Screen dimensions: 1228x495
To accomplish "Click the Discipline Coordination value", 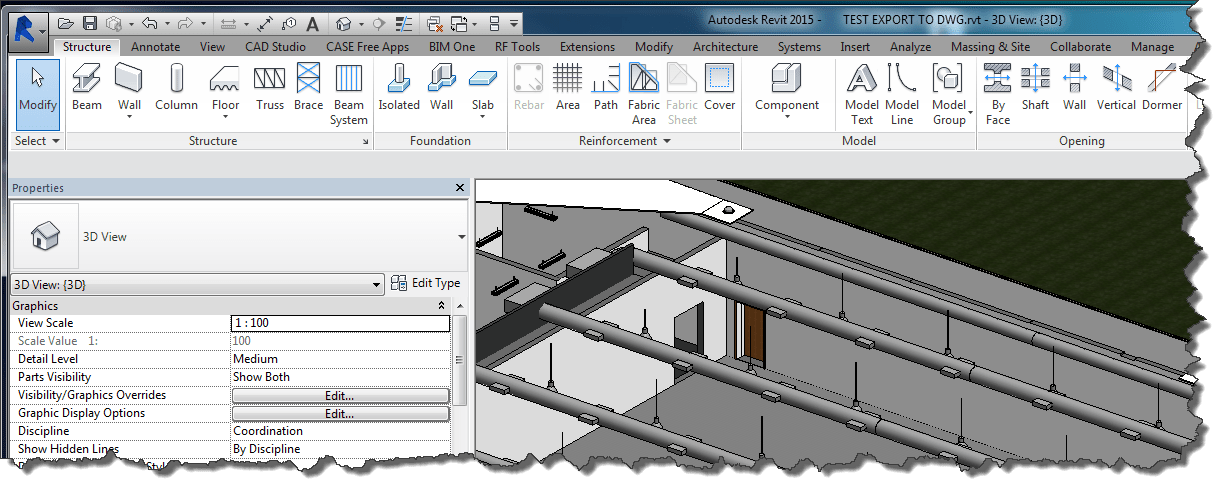I will tap(341, 431).
